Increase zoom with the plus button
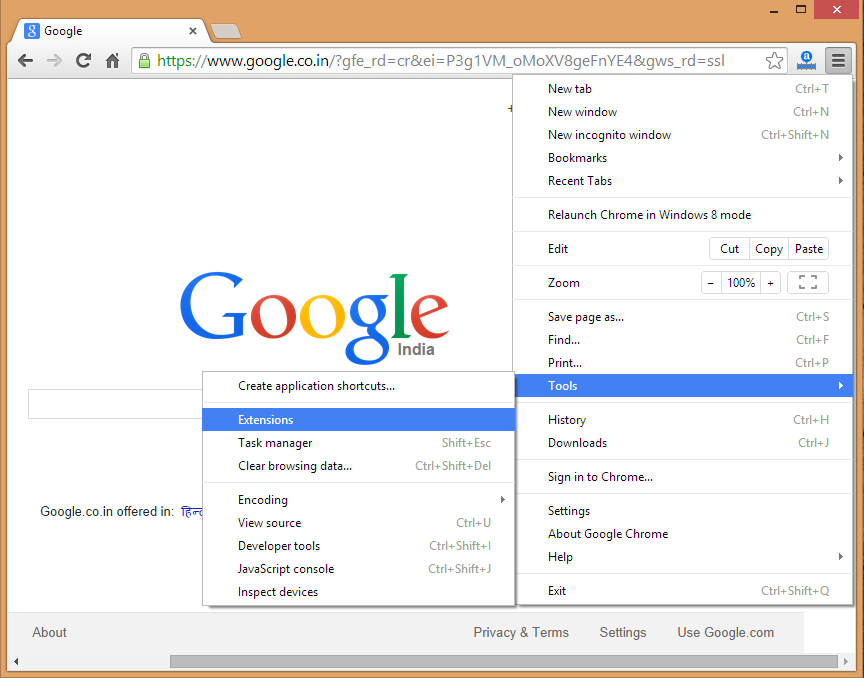864x678 pixels. tap(770, 283)
